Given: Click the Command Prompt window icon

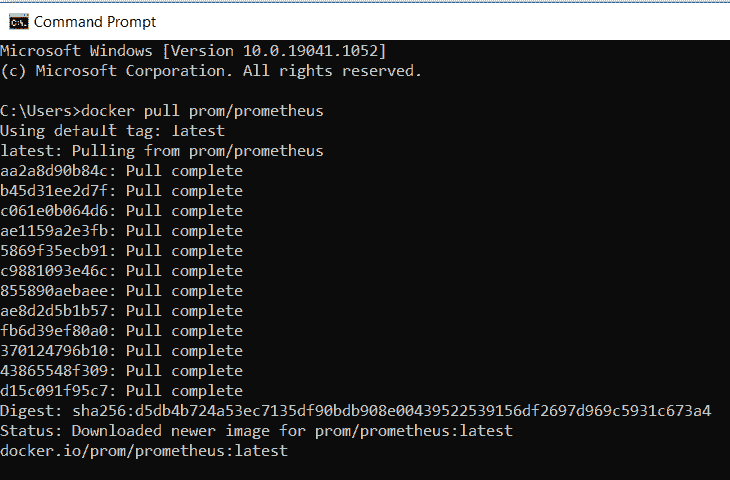Looking at the screenshot, I should point(19,22).
